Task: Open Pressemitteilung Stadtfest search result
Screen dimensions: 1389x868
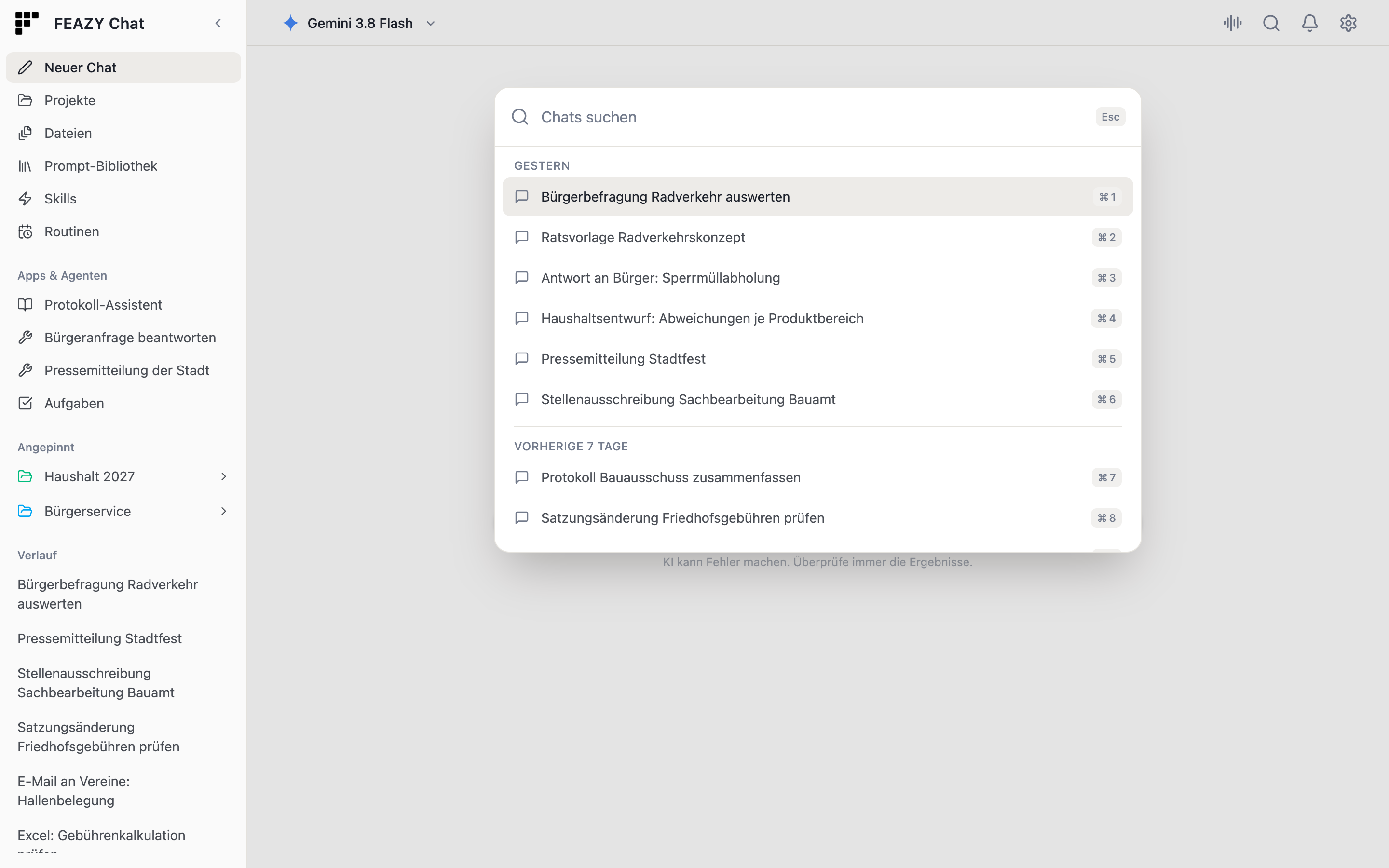Action: [817, 359]
